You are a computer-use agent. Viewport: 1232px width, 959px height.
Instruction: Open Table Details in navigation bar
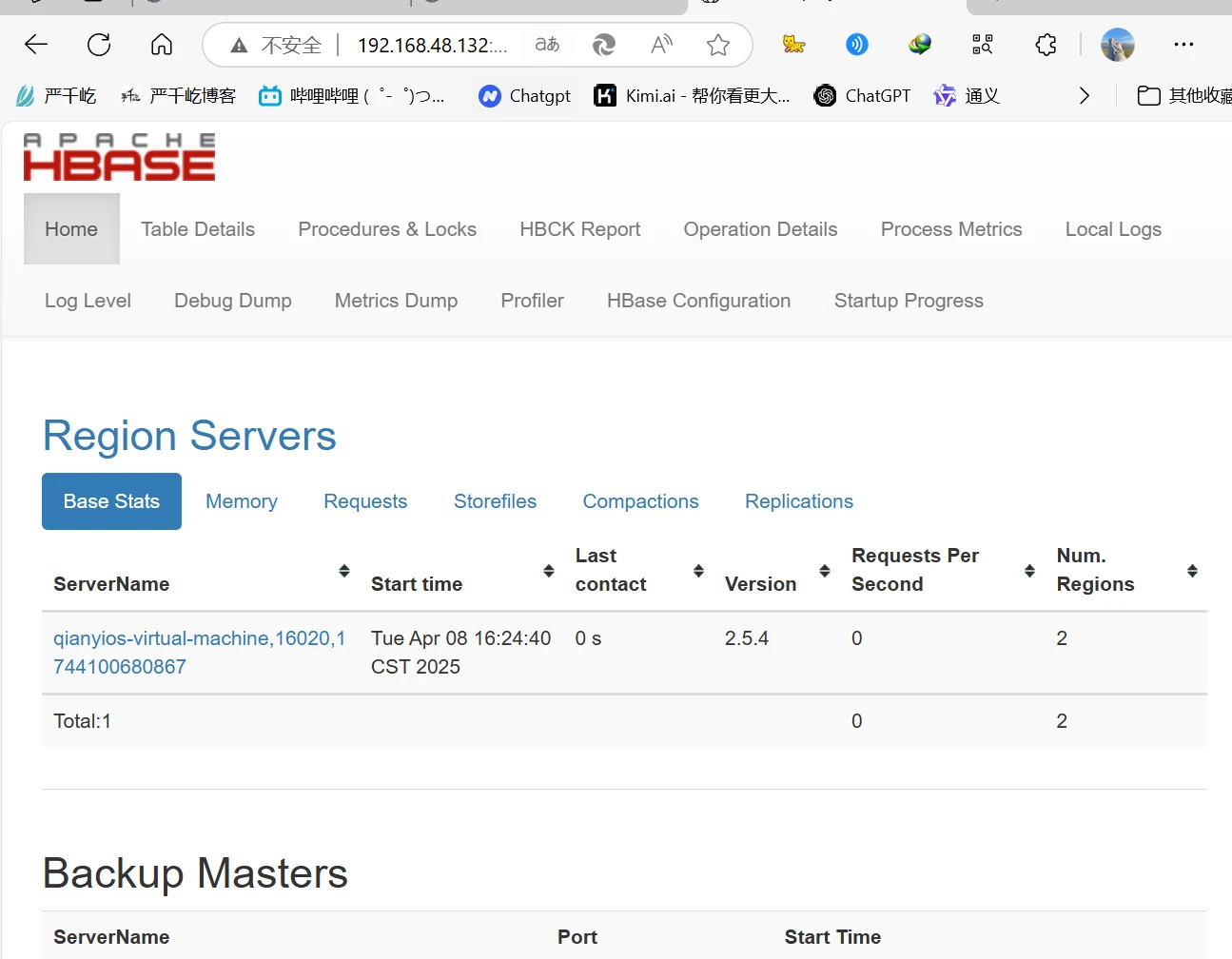click(x=198, y=229)
